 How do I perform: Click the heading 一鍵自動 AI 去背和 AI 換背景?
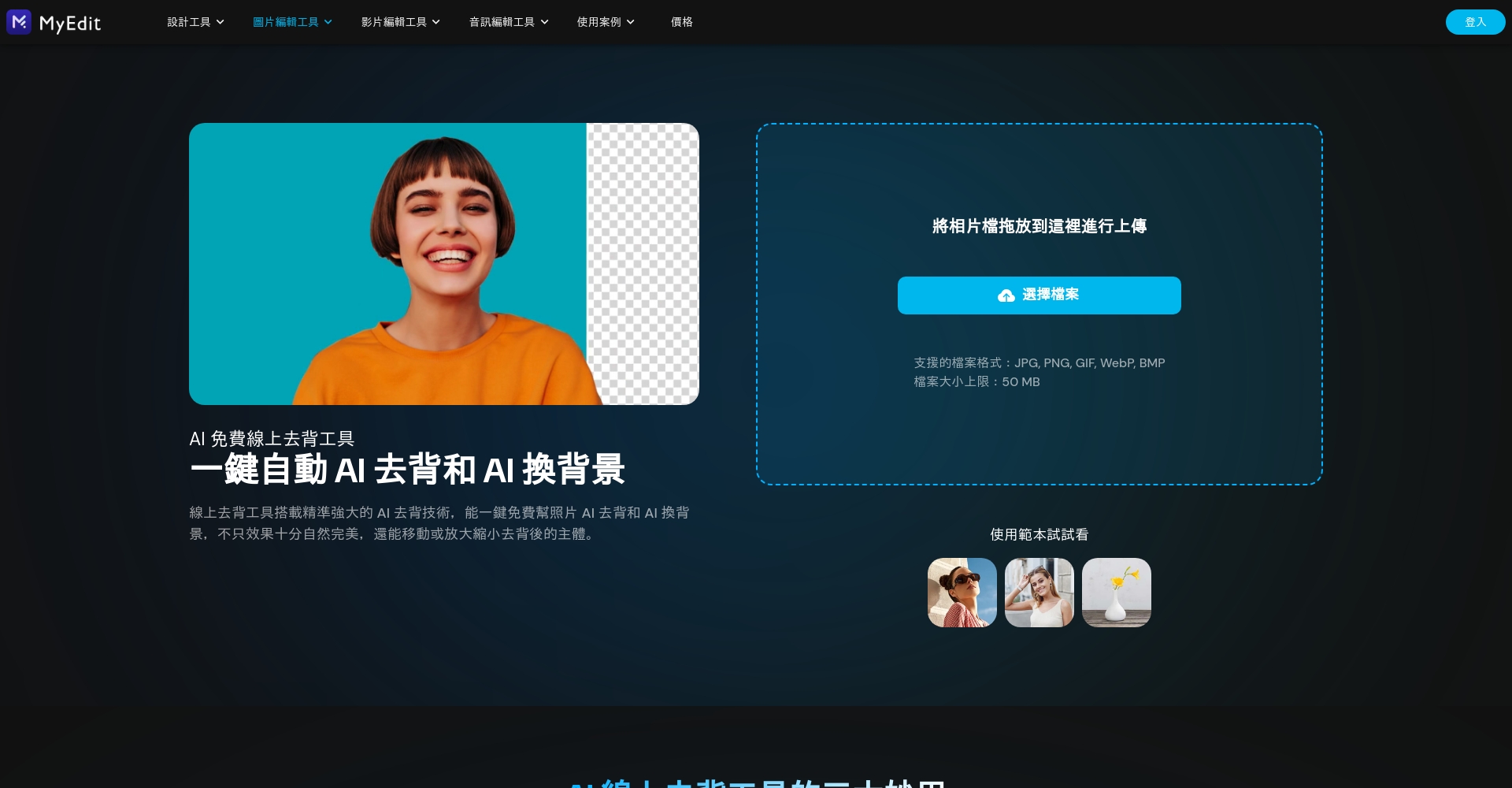coord(407,470)
